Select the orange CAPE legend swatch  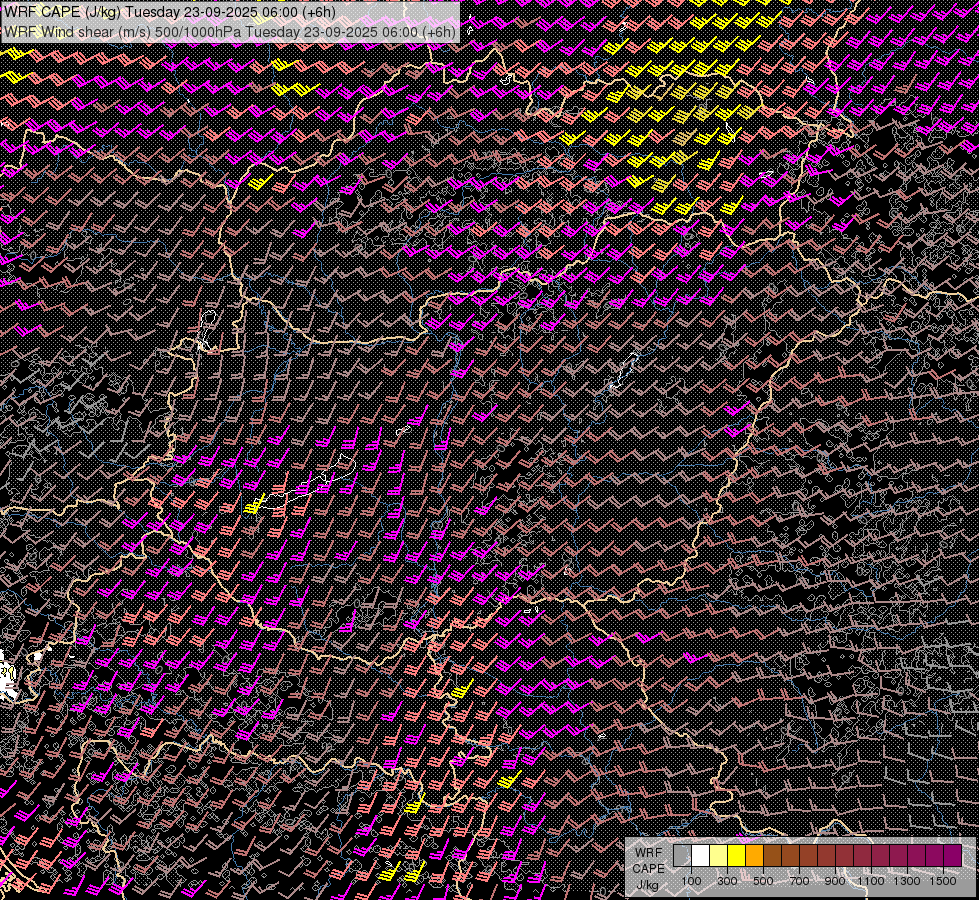754,856
